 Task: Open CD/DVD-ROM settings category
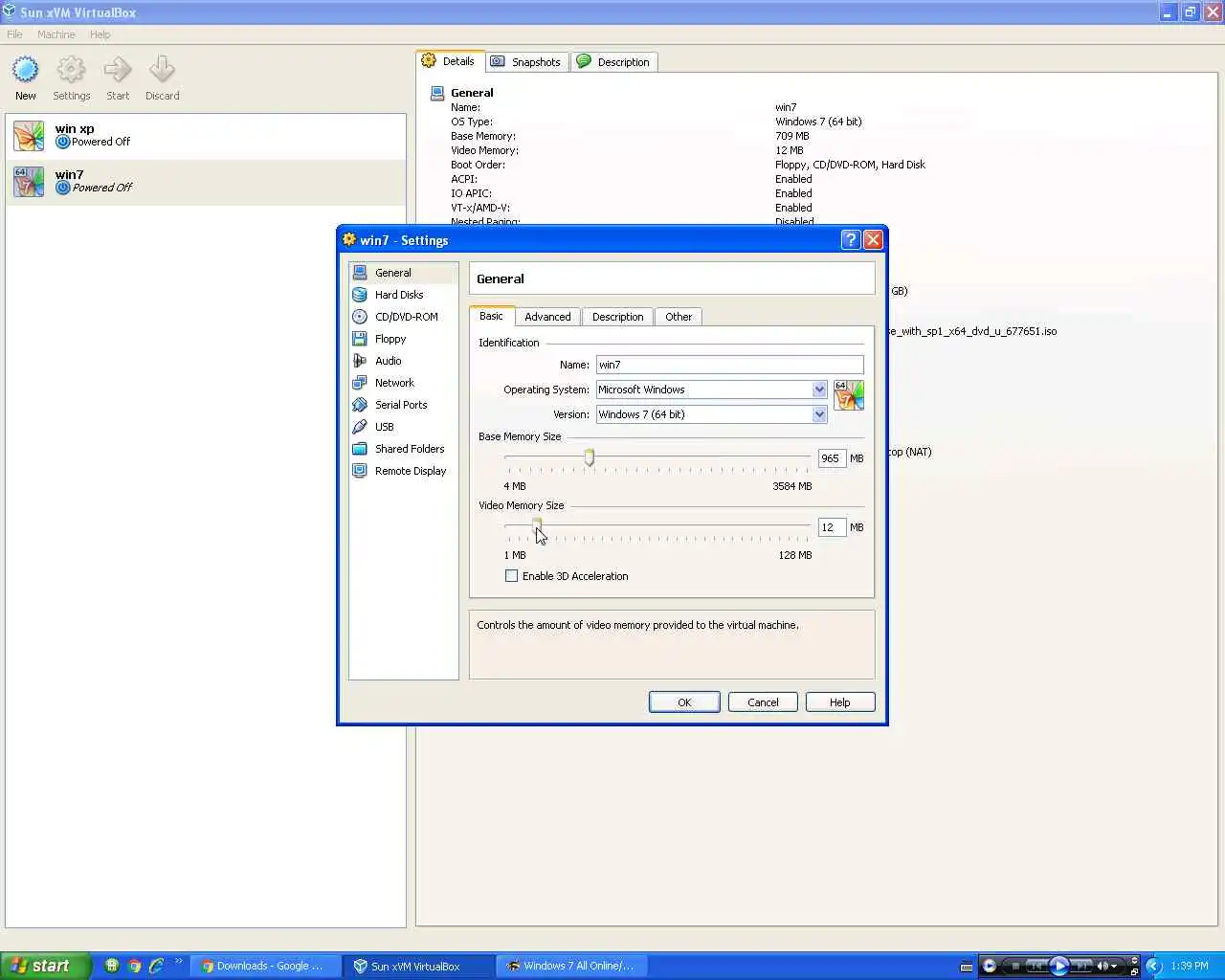[x=403, y=317]
